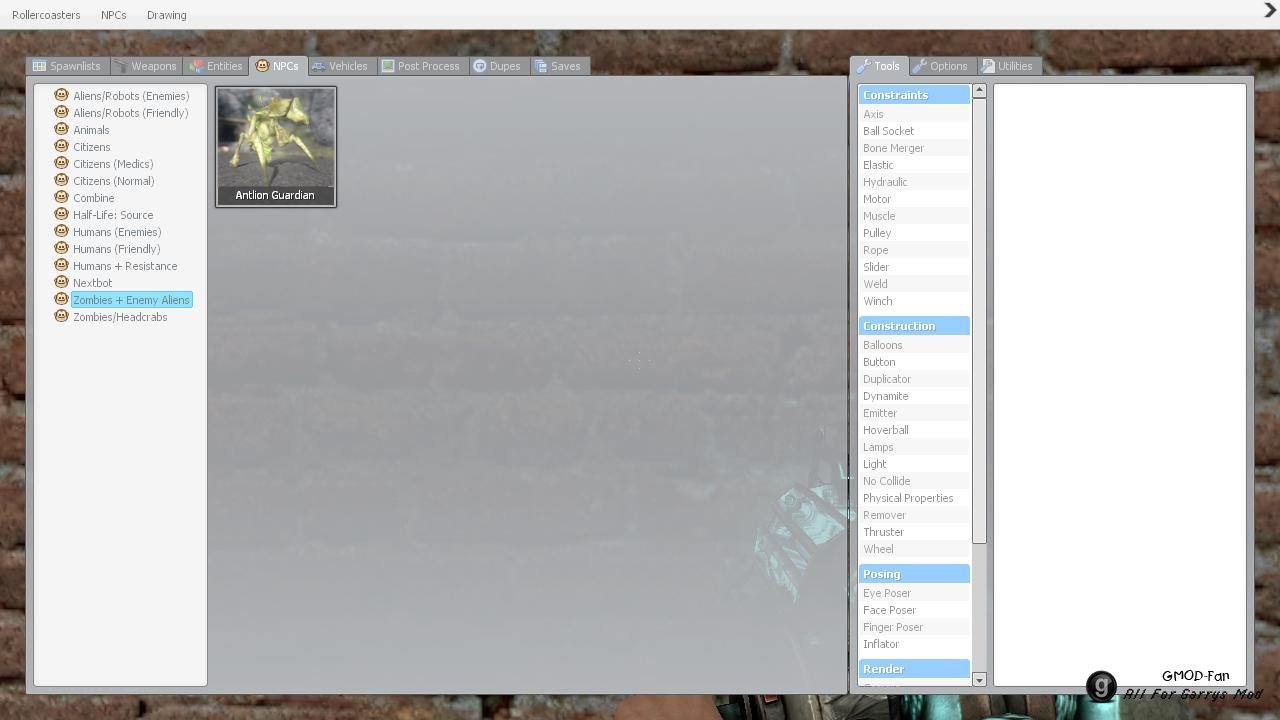Switch to the Weapons tab
The image size is (1280, 720).
[x=145, y=66]
